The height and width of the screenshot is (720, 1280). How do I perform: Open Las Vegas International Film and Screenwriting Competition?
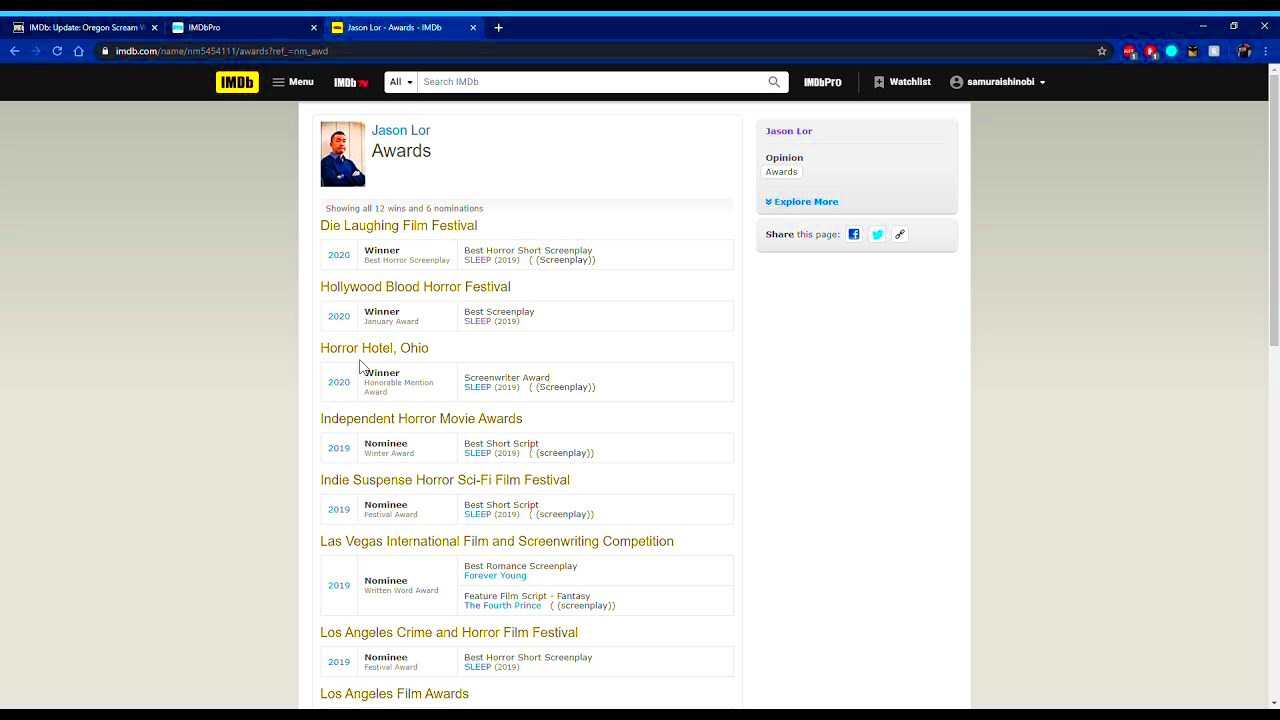click(497, 541)
